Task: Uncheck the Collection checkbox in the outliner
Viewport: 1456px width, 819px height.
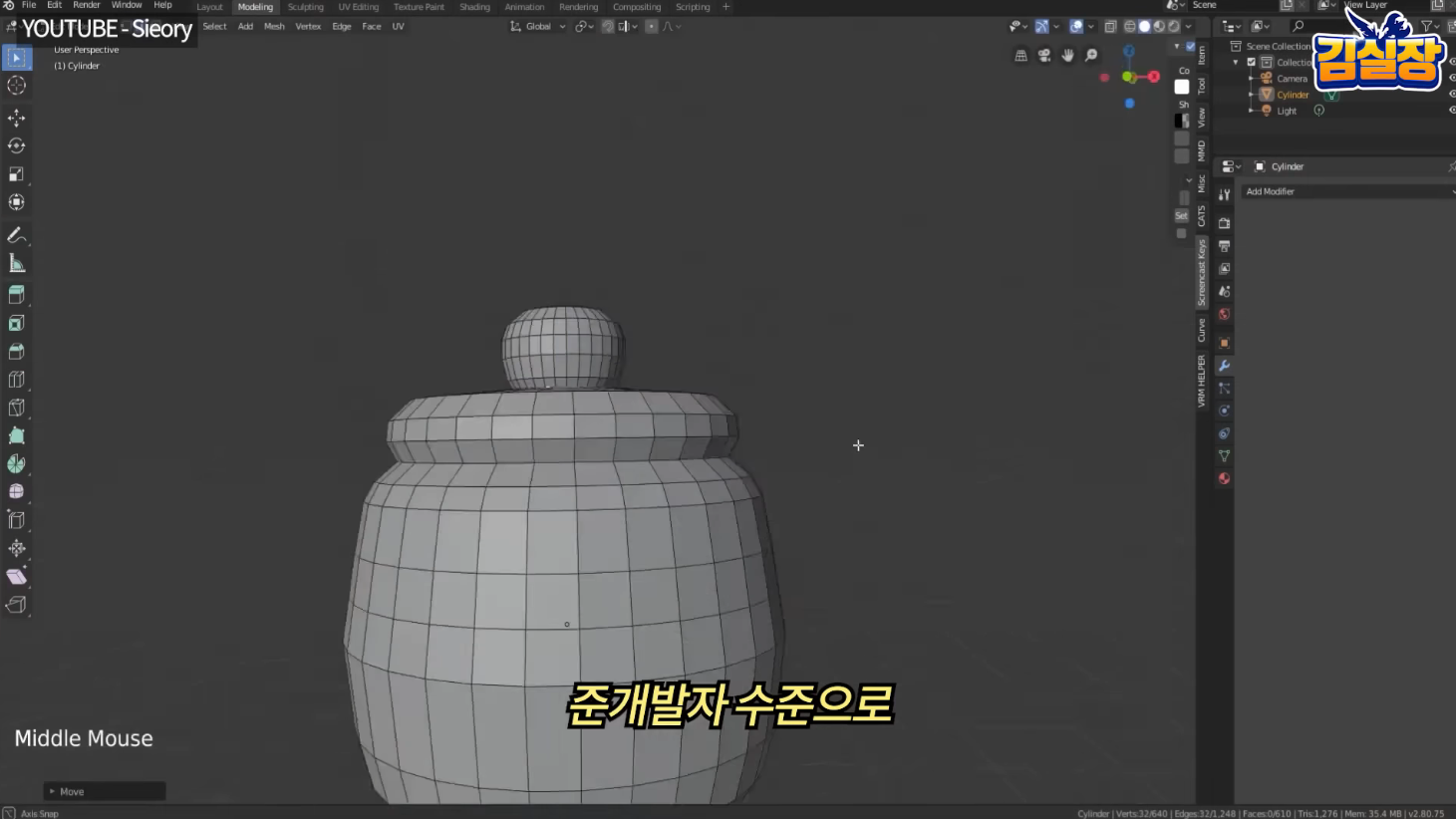Action: [1251, 61]
